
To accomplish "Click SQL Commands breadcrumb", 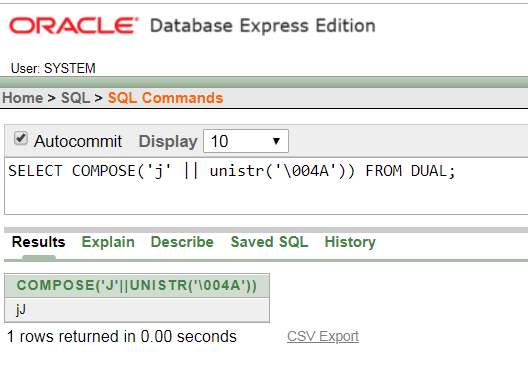I will point(165,98).
